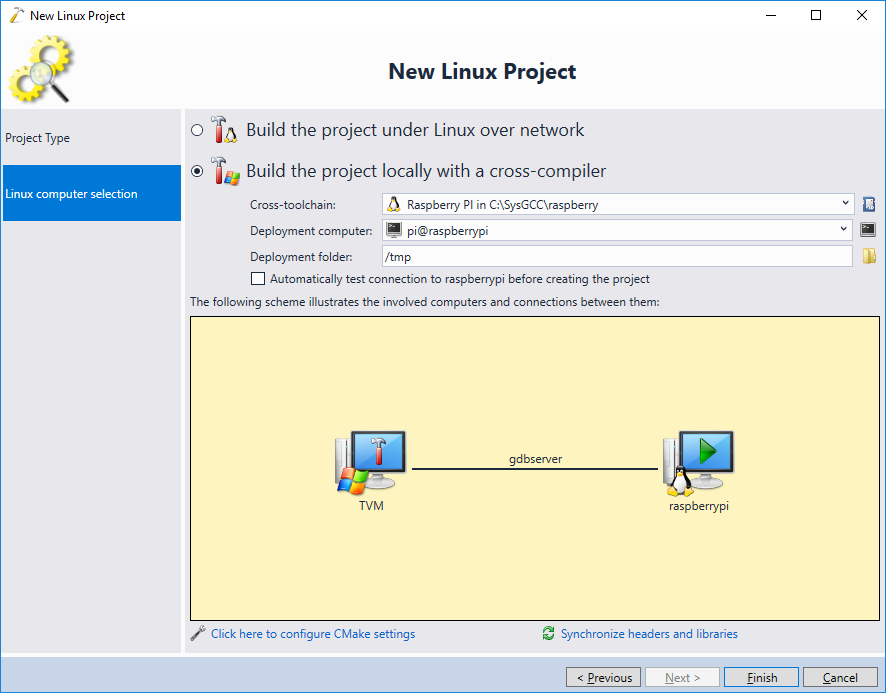Click SSH terminal icon beside Deployment computer

868,229
